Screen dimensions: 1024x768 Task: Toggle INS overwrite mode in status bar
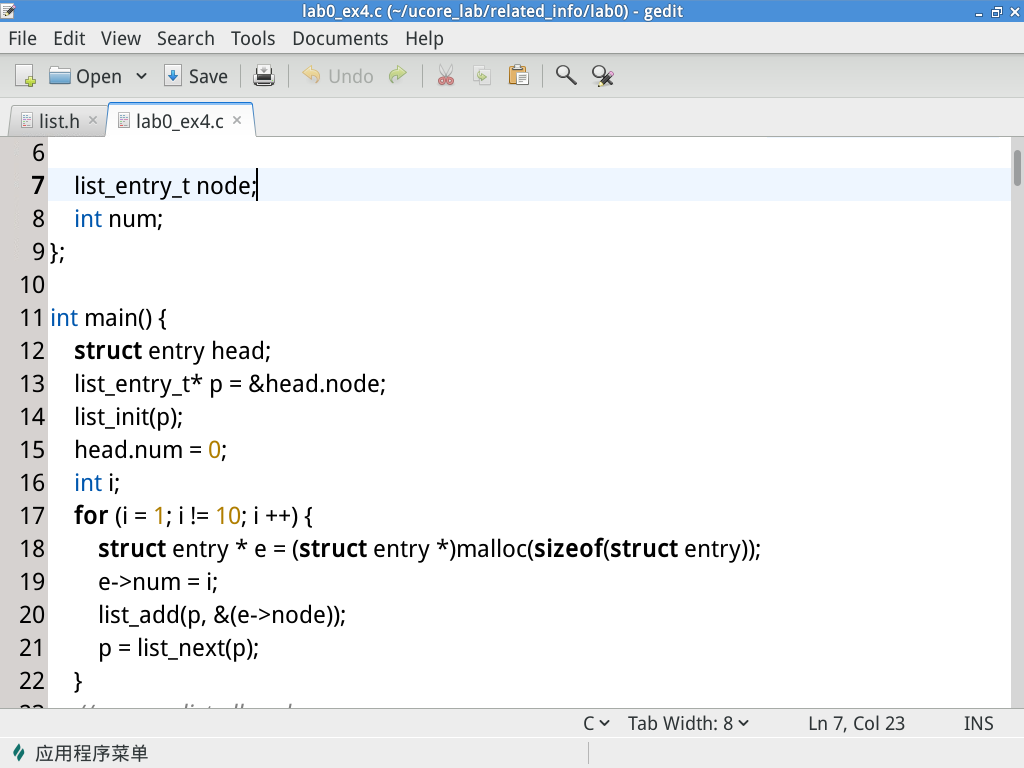tap(977, 722)
